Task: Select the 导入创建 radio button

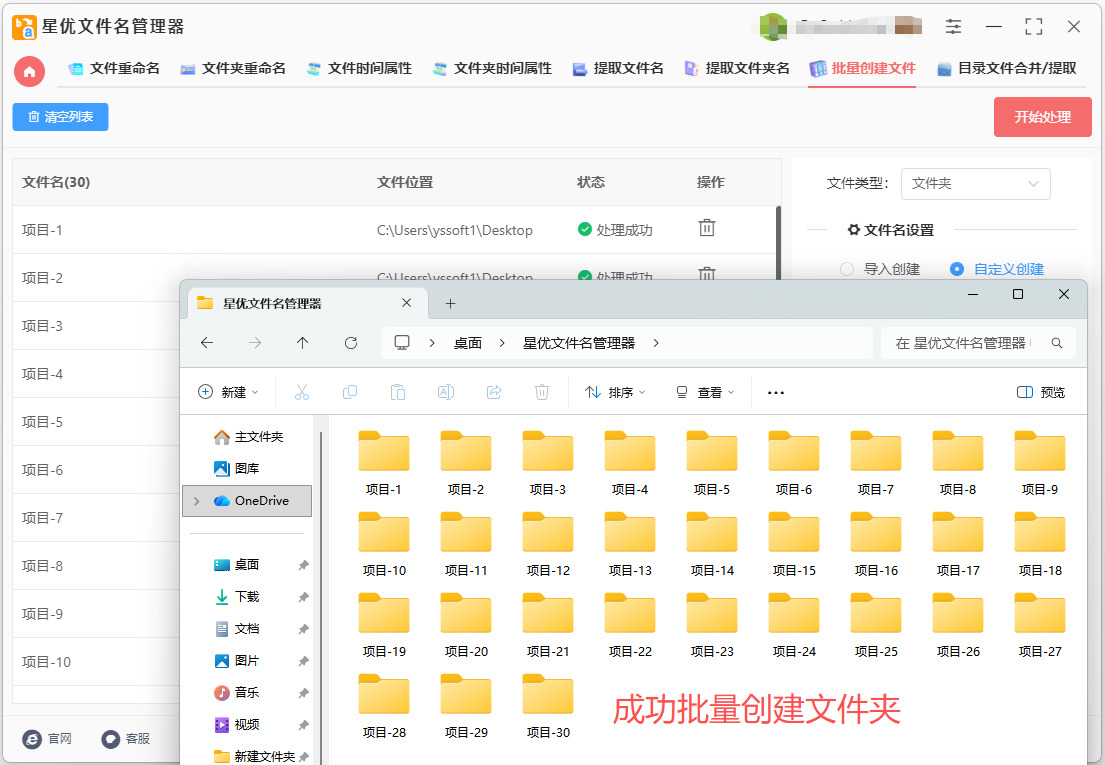Action: (x=847, y=269)
